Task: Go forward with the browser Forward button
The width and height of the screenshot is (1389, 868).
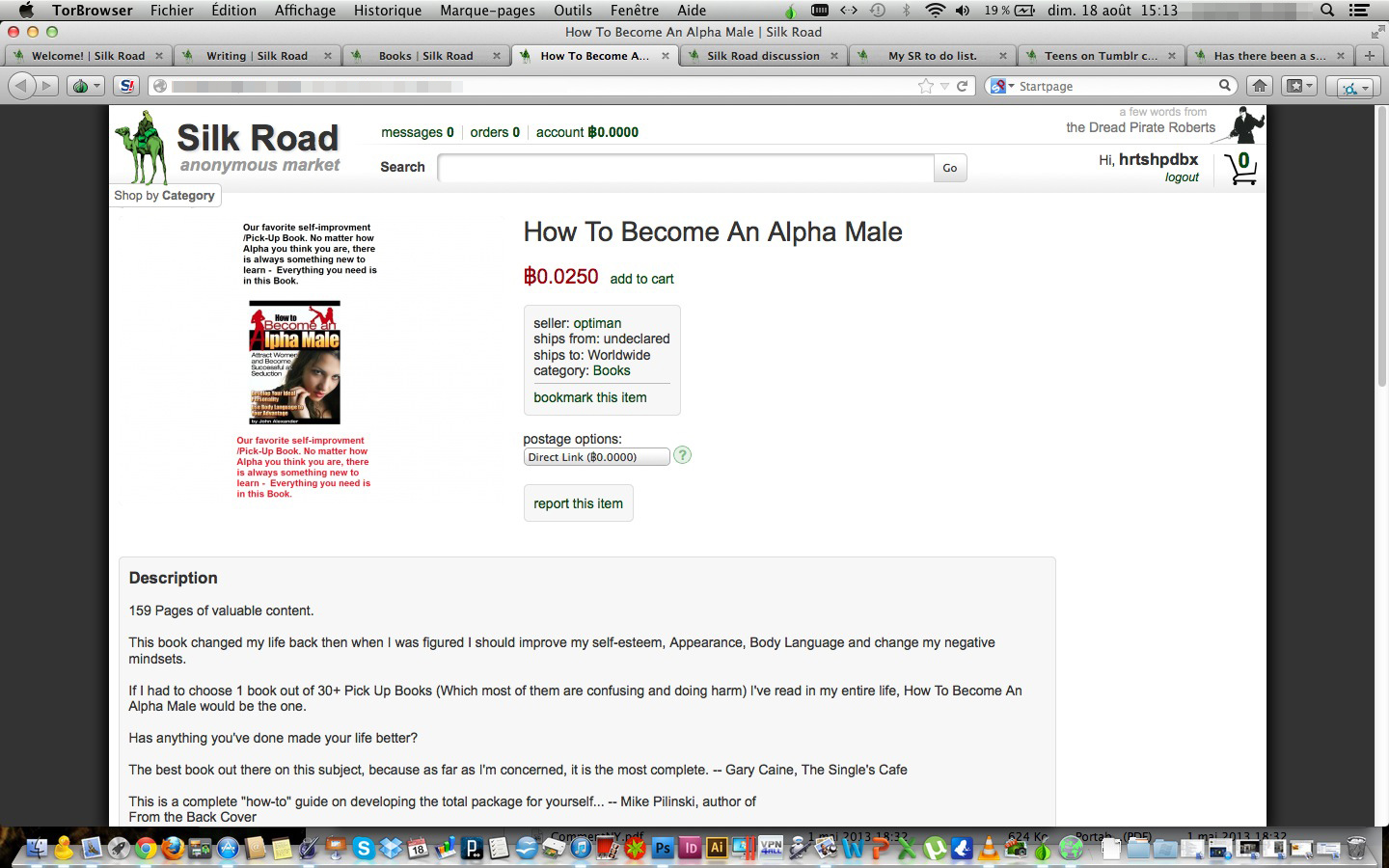Action: pos(45,86)
